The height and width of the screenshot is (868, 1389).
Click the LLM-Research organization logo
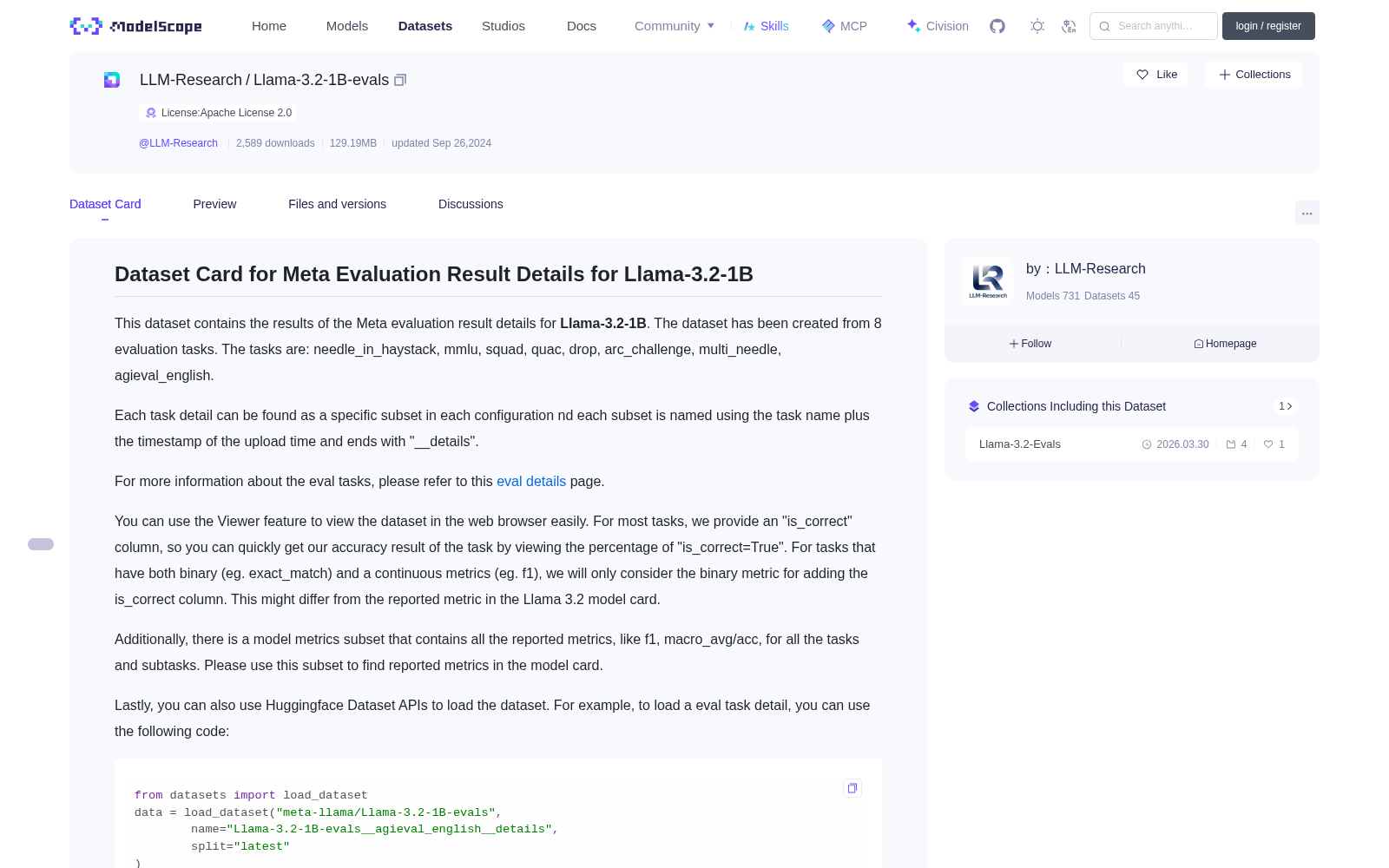click(x=988, y=281)
